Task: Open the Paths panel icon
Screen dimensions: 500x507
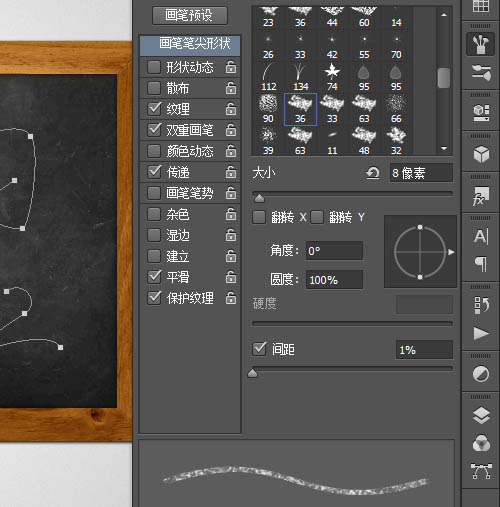Action: click(481, 471)
